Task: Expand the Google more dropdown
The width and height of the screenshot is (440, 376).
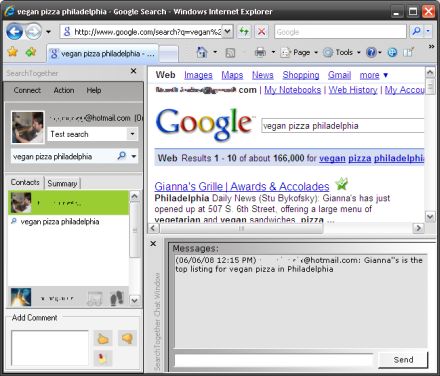Action: tap(374, 75)
